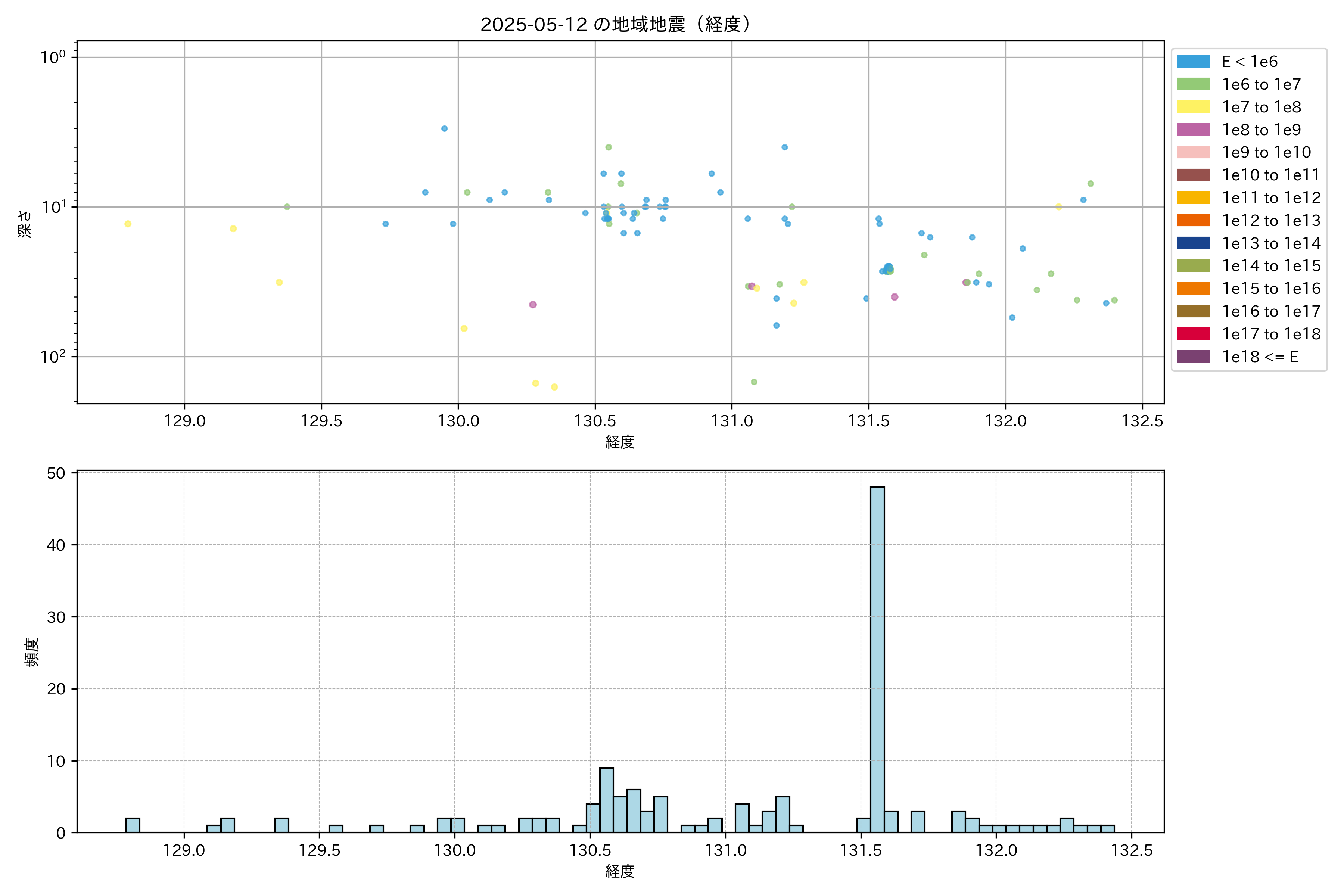Click the magenta 1e8 to 1e9 swatch
This screenshot has width=1344, height=896.
tap(1192, 130)
